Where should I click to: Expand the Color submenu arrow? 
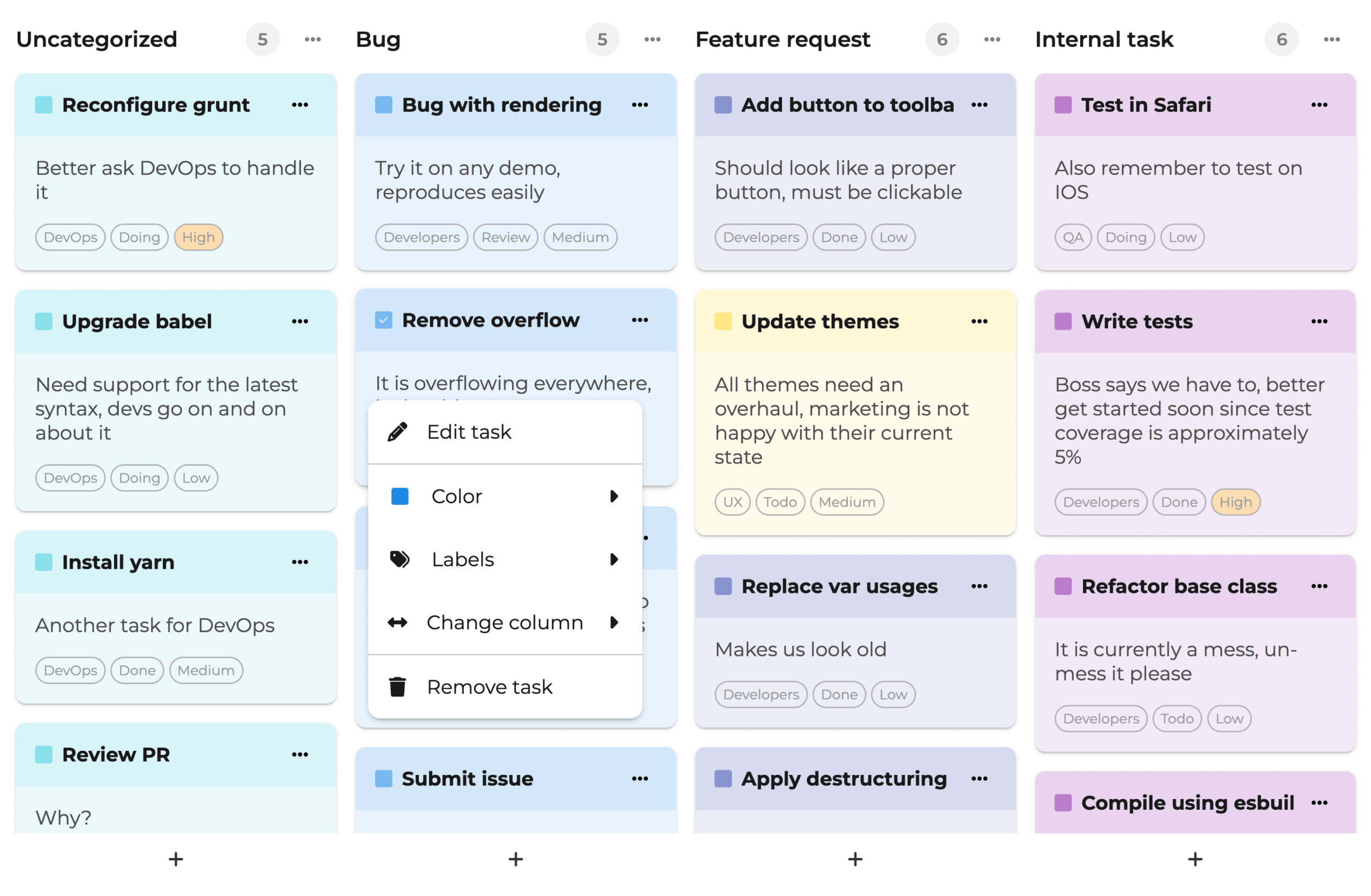pyautogui.click(x=614, y=496)
